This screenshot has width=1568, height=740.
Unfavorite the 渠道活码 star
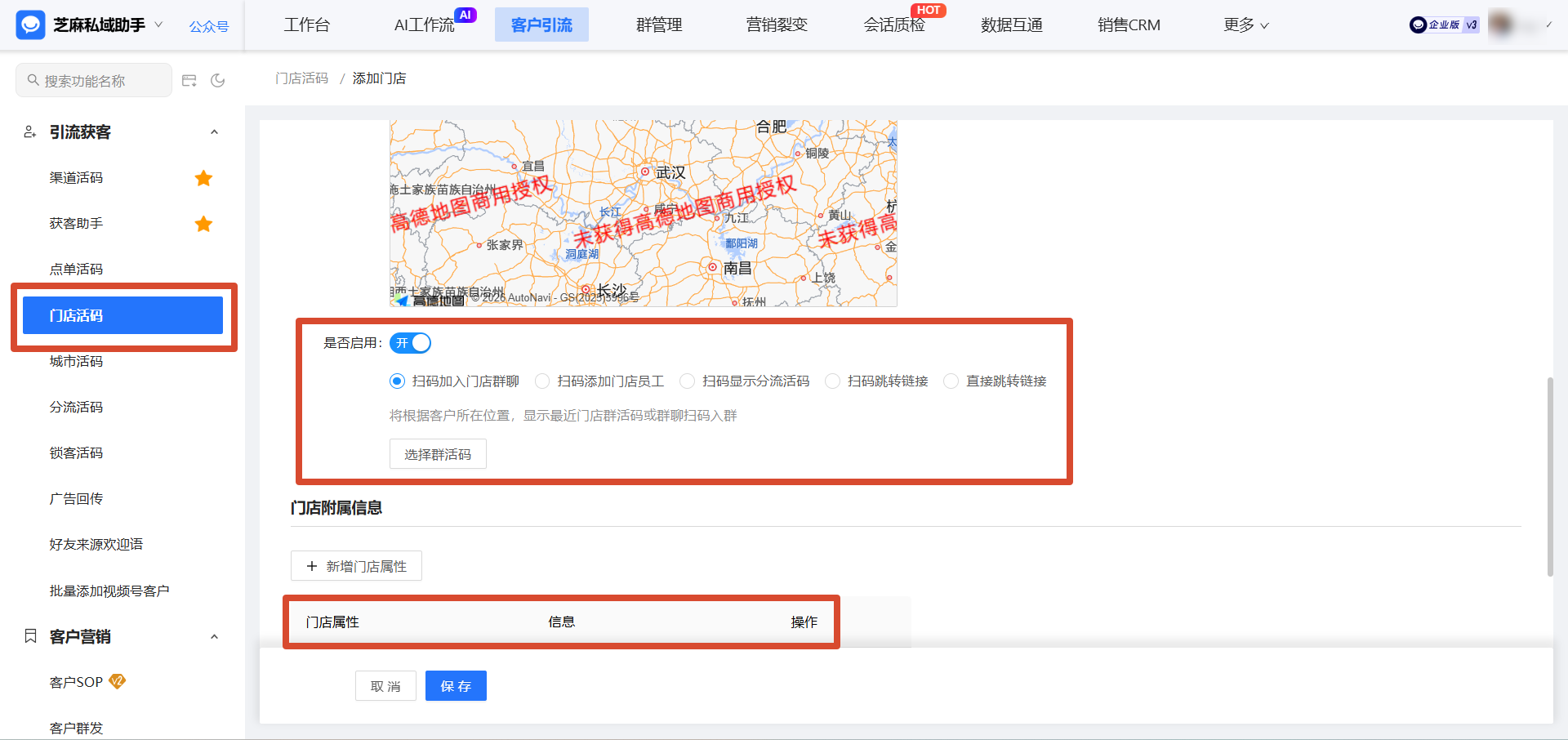[x=203, y=178]
